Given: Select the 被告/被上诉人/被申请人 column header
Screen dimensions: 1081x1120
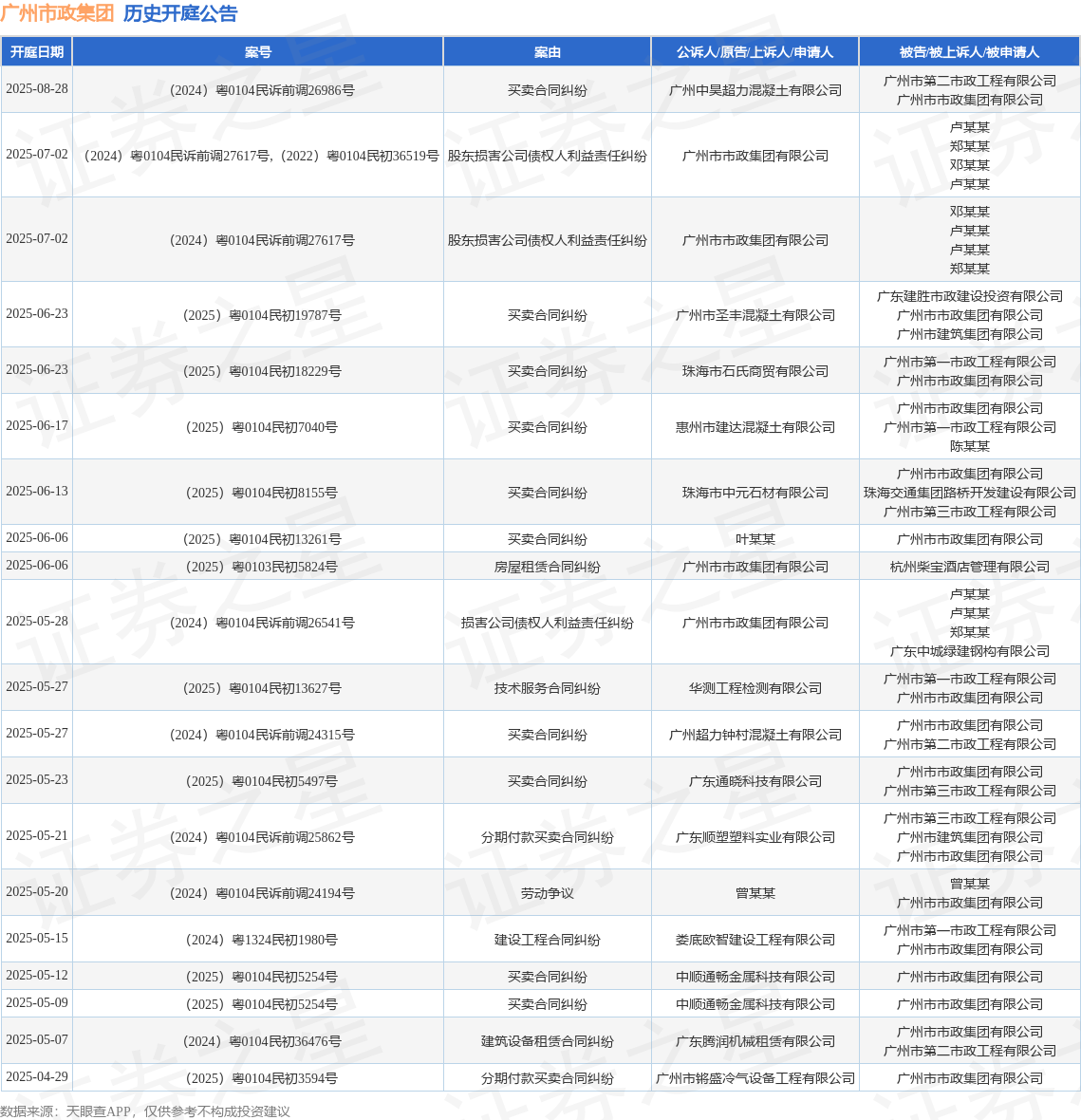Looking at the screenshot, I should pos(970,52).
